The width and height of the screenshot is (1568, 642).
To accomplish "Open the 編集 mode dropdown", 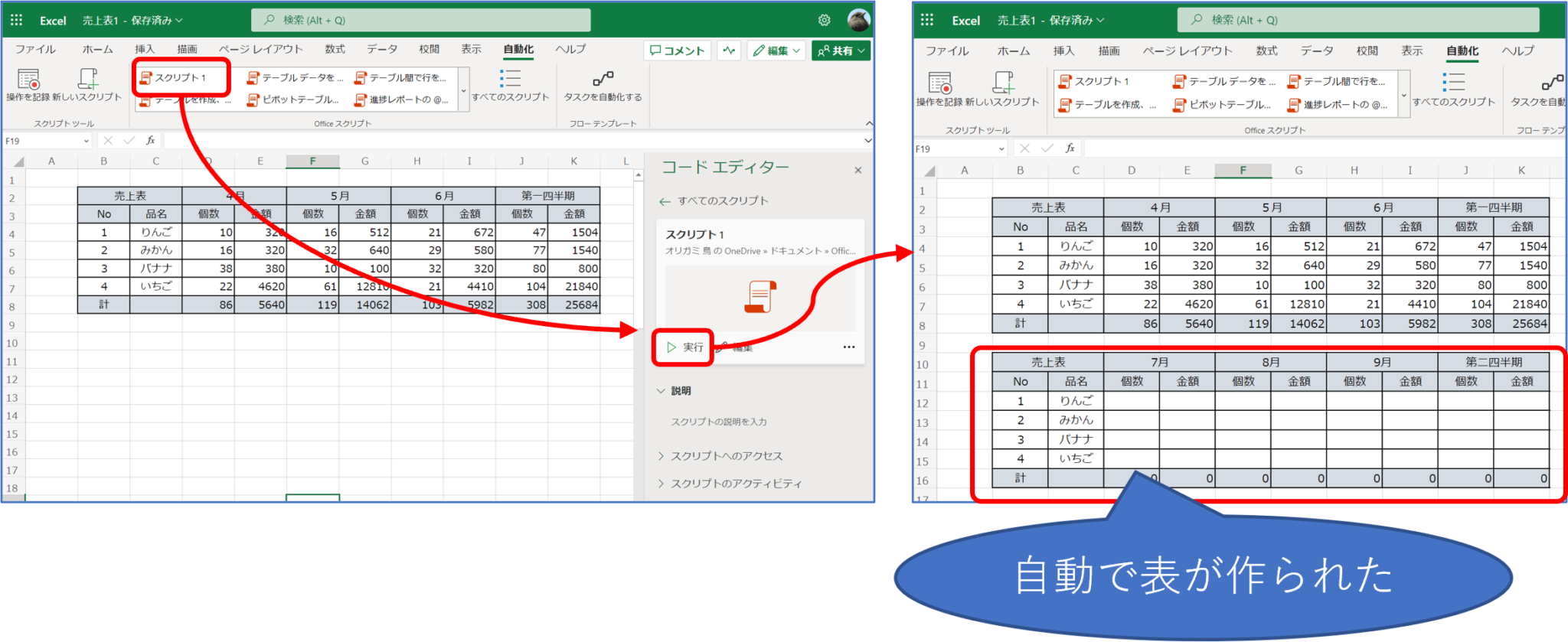I will click(x=776, y=51).
